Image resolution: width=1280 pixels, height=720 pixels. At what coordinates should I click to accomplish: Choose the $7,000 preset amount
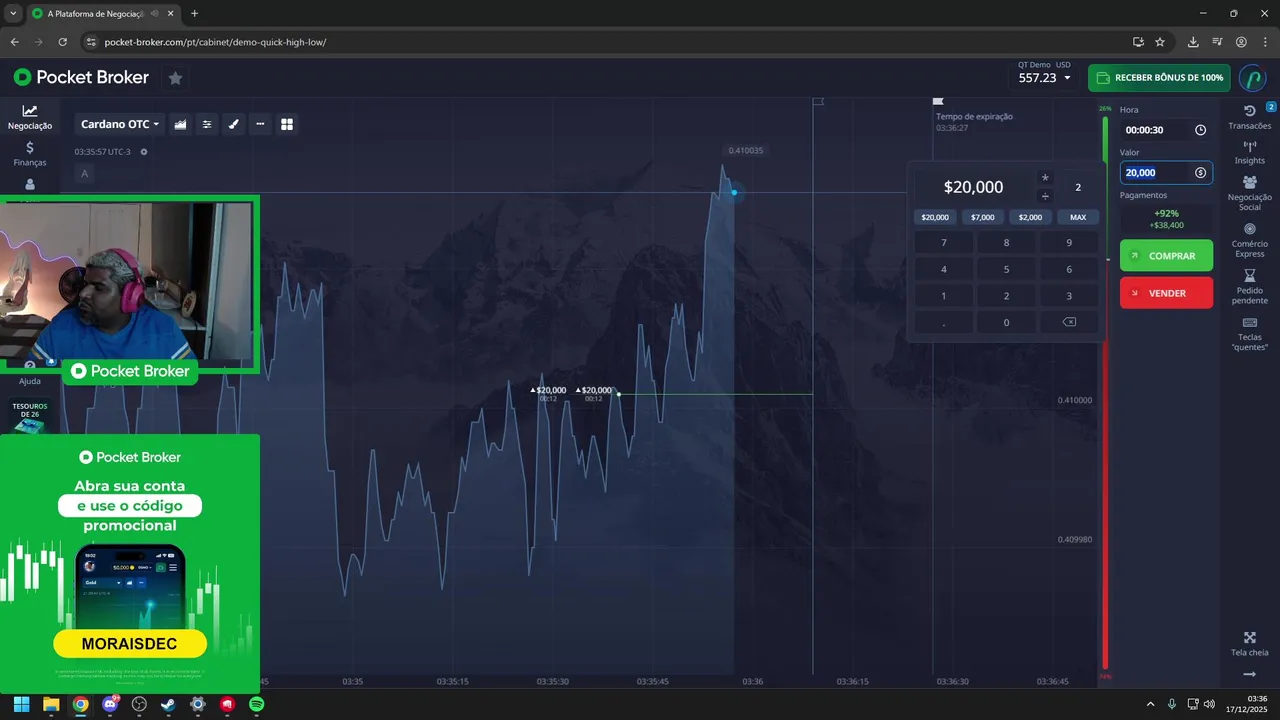[x=983, y=217]
